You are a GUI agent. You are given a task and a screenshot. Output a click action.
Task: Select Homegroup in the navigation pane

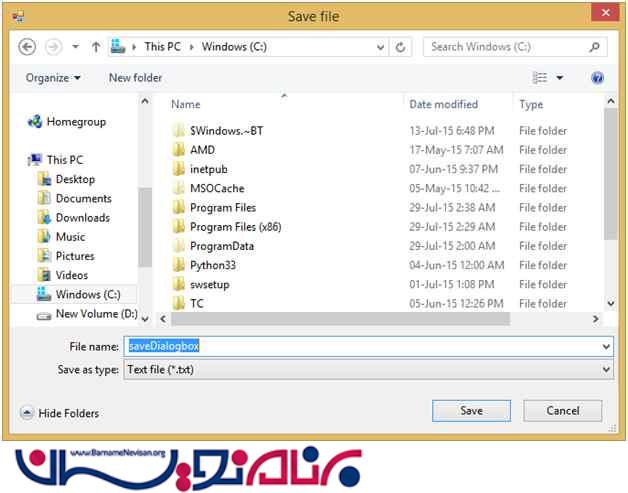75,122
